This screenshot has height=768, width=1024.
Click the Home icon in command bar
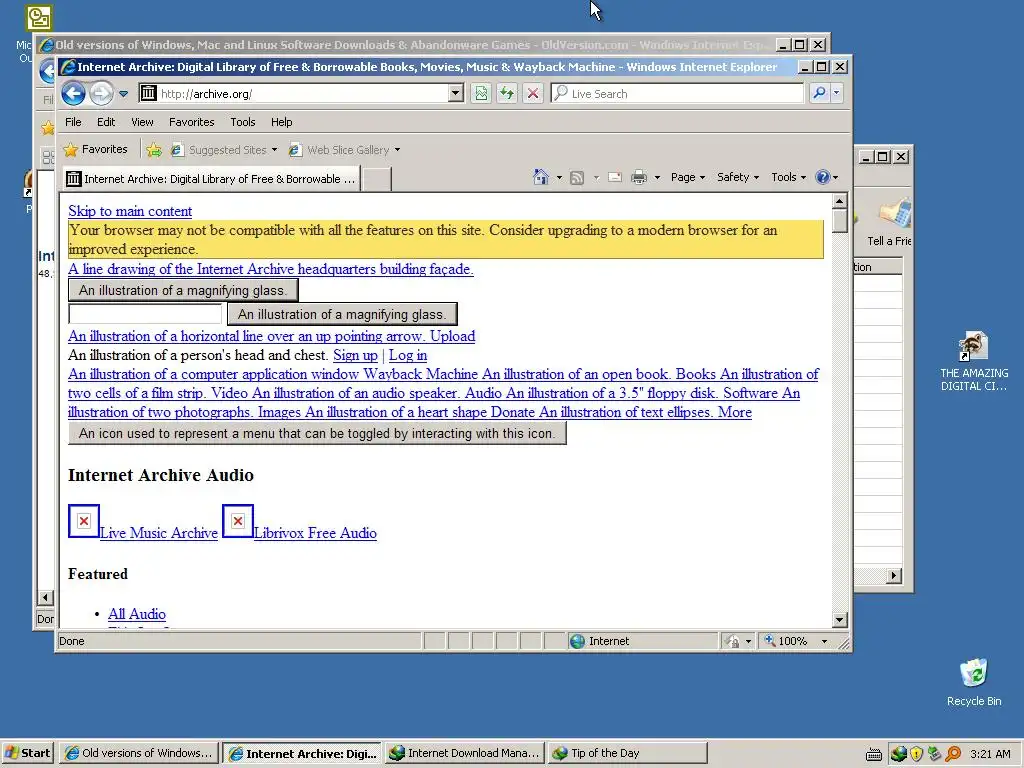(541, 177)
